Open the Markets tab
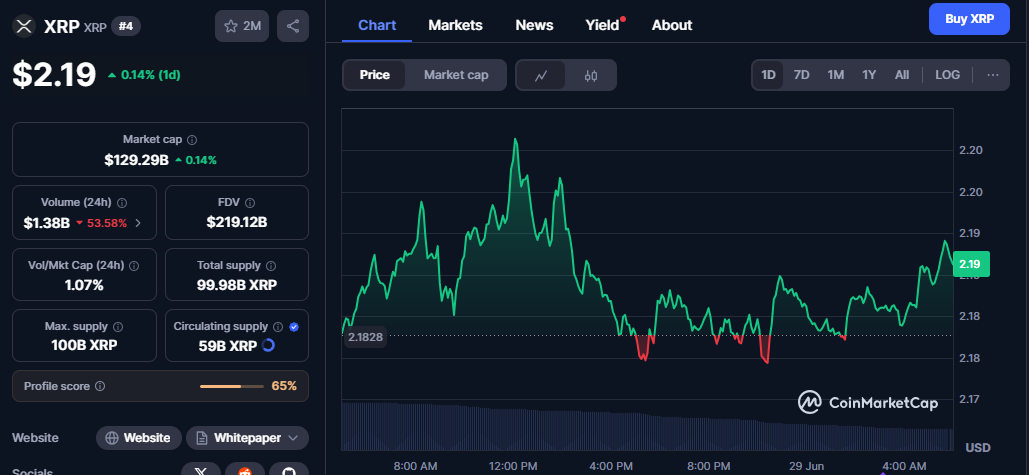 click(x=455, y=25)
